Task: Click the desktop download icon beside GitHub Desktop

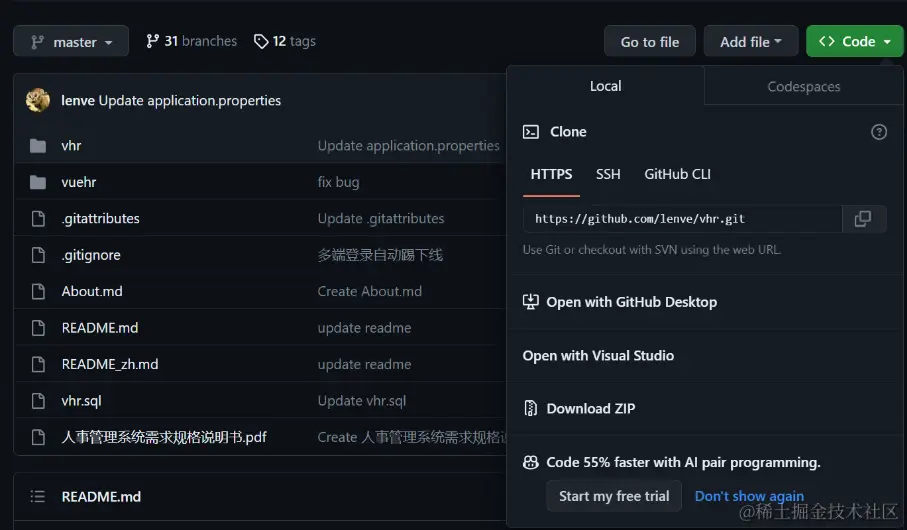Action: coord(530,301)
